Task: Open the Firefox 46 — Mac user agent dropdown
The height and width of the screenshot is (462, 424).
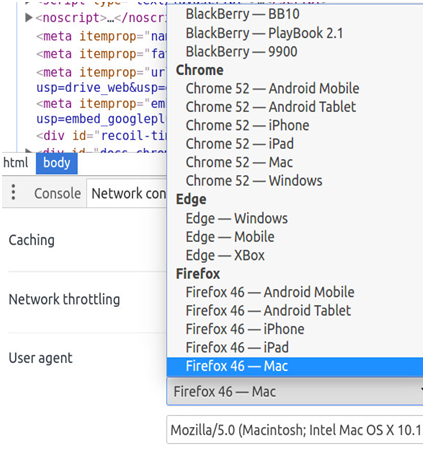Action: pyautogui.click(x=295, y=391)
